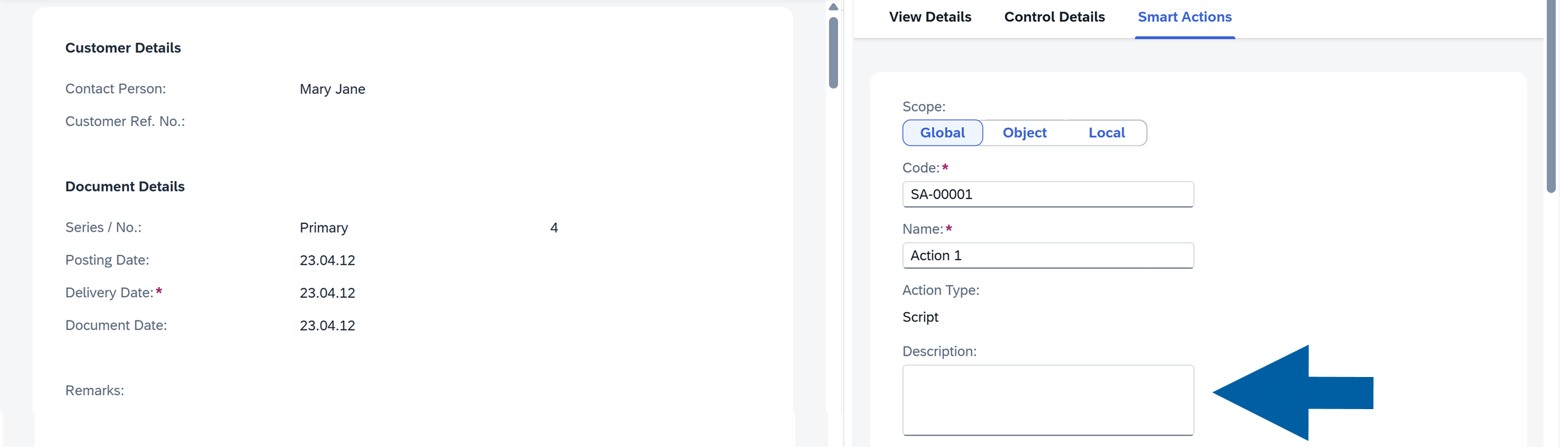Click the scroll-up arrow above the left scrollbar

[x=833, y=6]
